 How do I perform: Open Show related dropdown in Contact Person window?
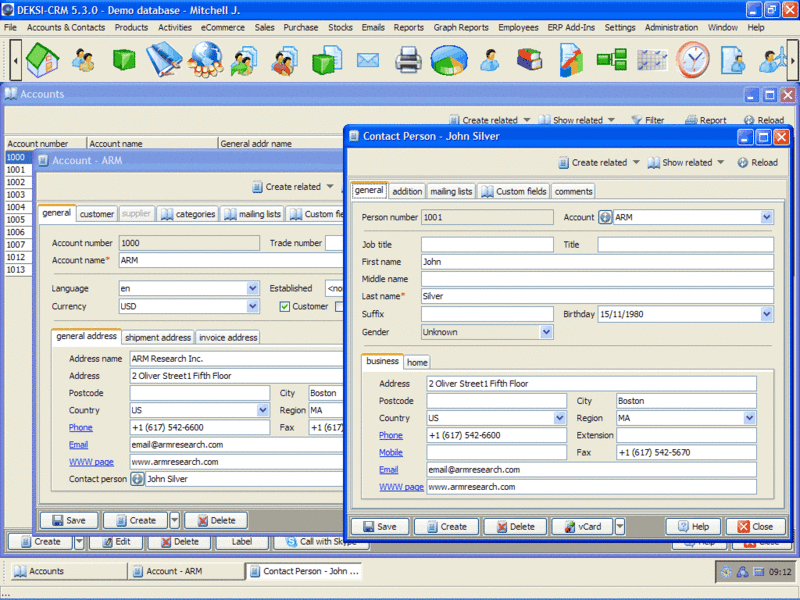686,163
